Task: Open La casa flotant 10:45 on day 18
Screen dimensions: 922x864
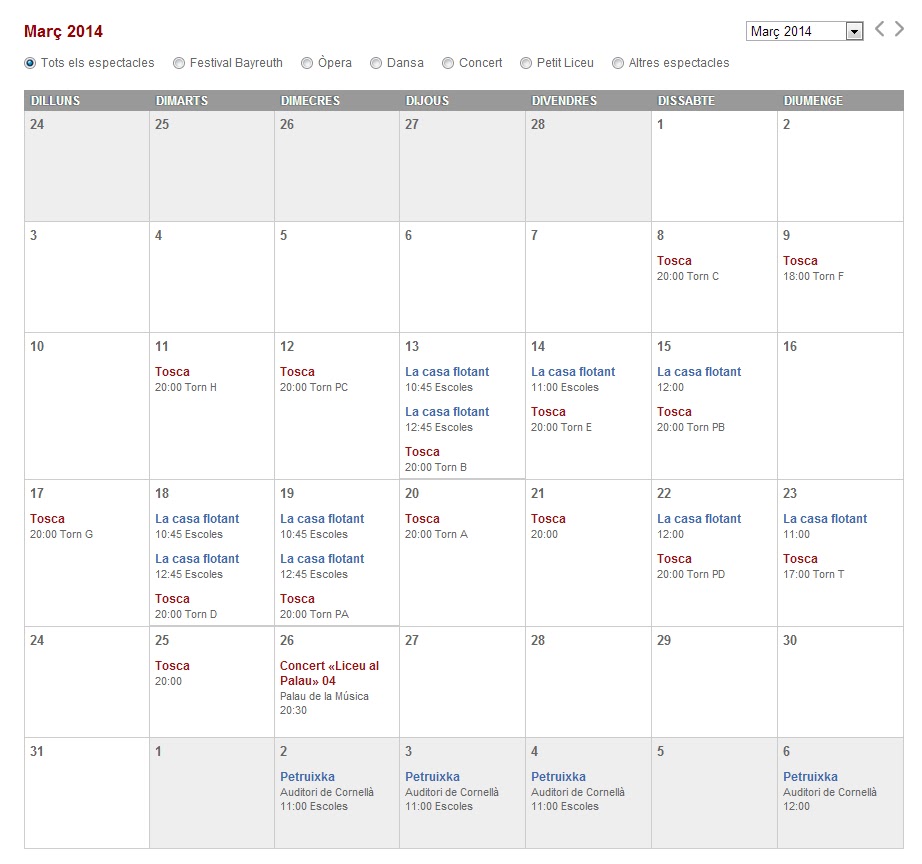Action: [x=197, y=519]
